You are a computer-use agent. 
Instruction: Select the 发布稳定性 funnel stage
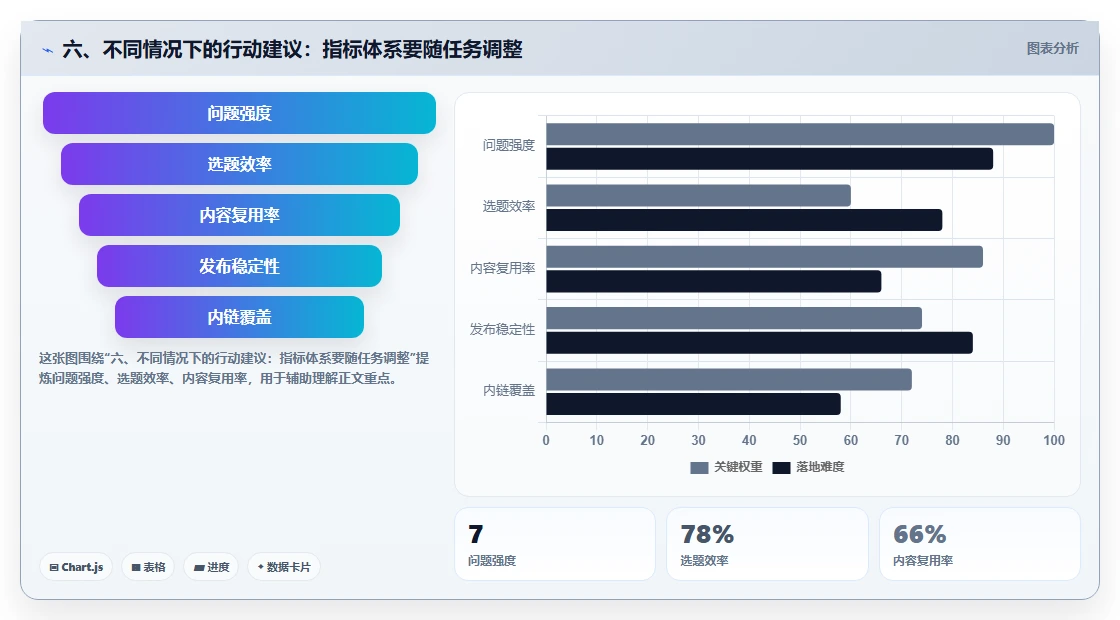tap(239, 266)
